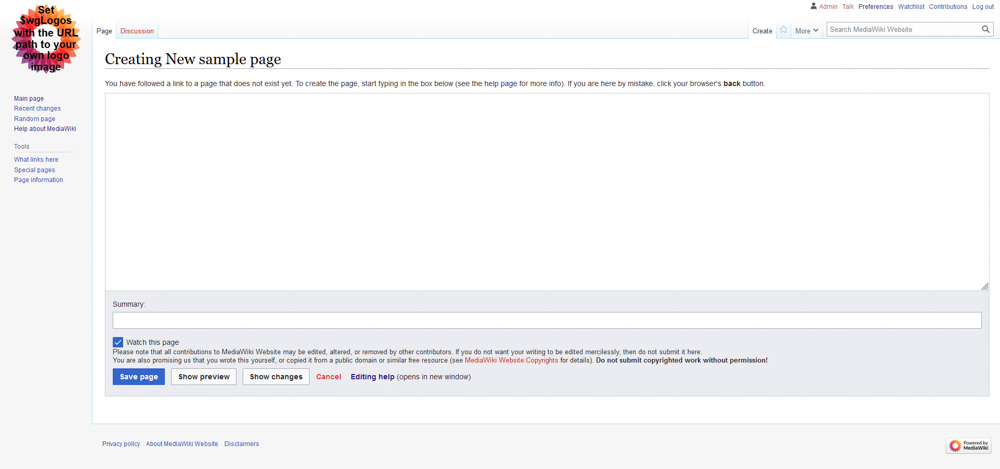Click Show changes button
Screen dimensions: 1000x469
coord(276,376)
